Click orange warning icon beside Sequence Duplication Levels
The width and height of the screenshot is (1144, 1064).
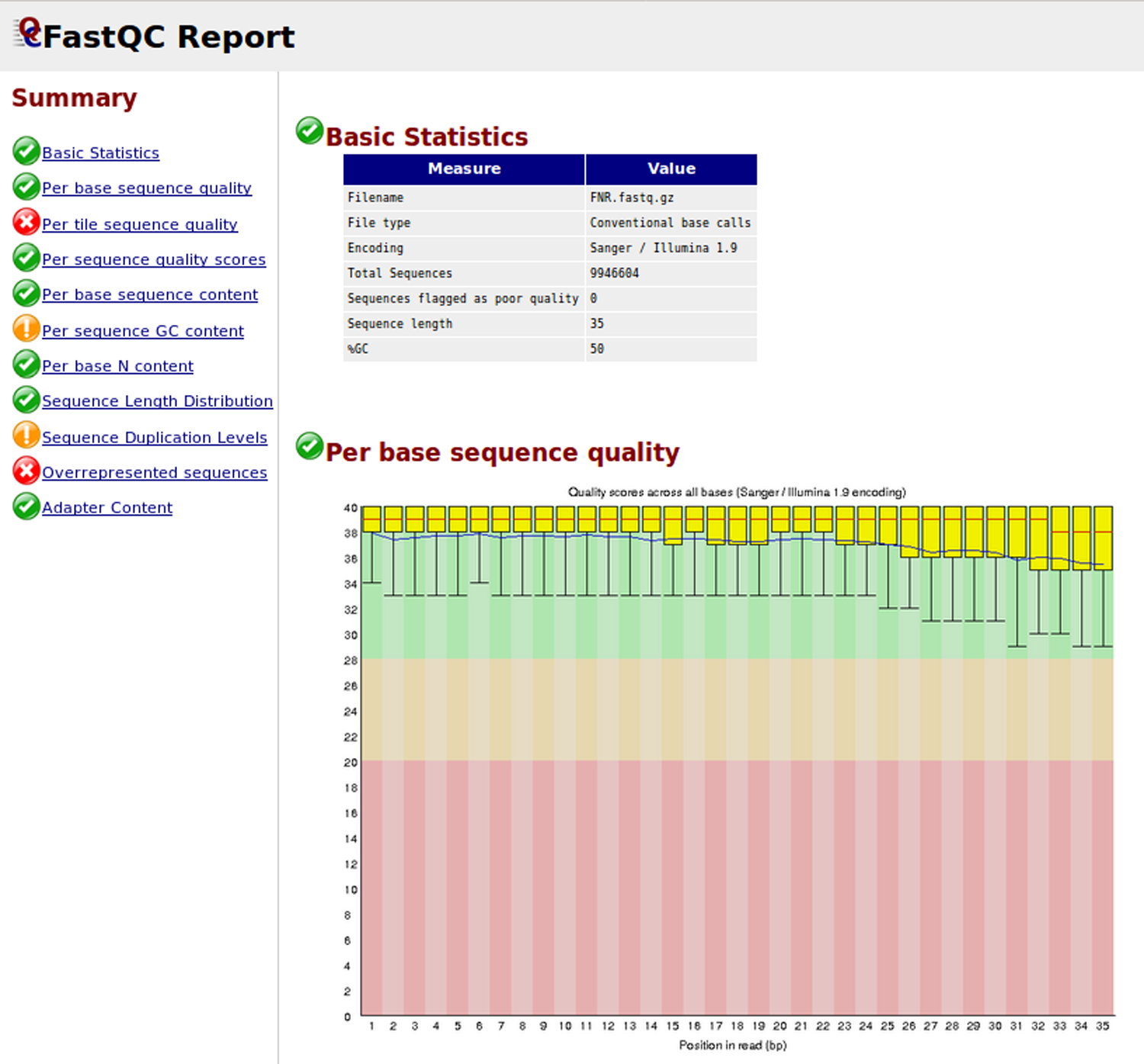tap(26, 436)
